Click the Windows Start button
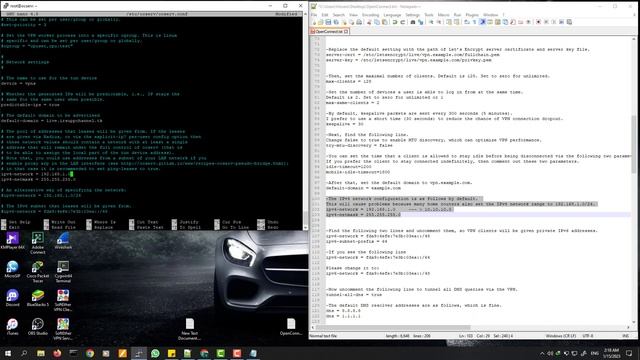This screenshot has height=360, width=640. pyautogui.click(x=8, y=353)
